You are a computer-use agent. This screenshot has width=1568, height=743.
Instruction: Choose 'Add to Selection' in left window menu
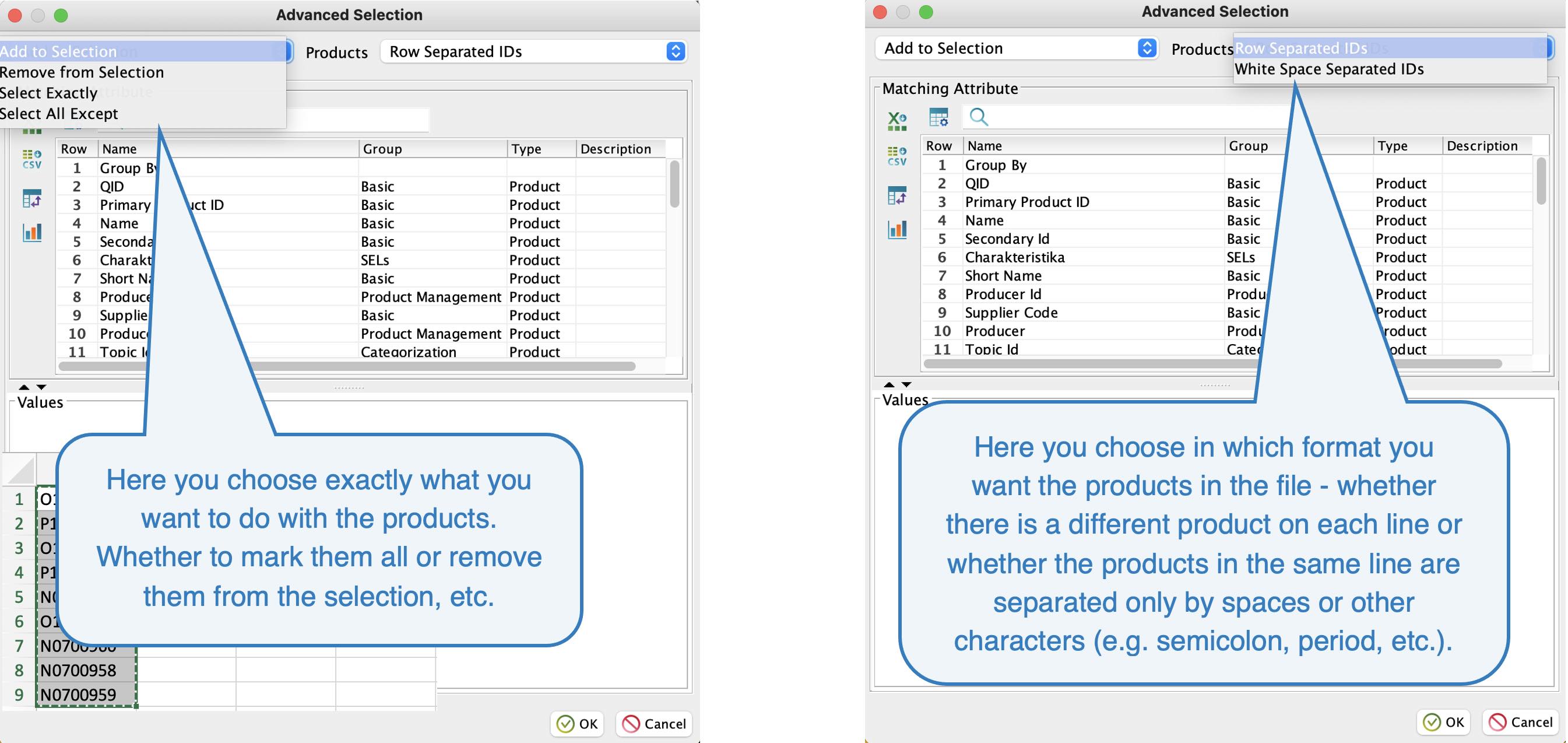coord(143,51)
